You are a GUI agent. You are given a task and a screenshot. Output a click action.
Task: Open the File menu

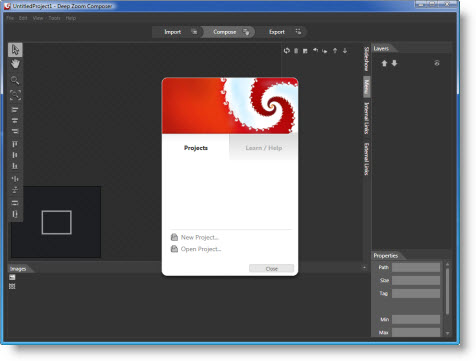click(10, 18)
